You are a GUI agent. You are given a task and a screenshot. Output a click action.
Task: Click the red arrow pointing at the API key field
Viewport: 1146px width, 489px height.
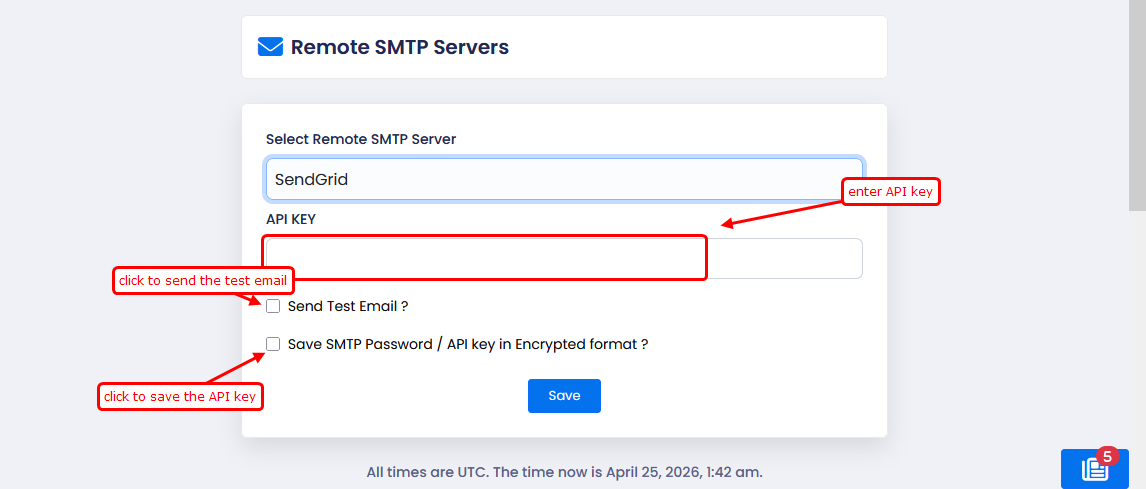pos(780,213)
